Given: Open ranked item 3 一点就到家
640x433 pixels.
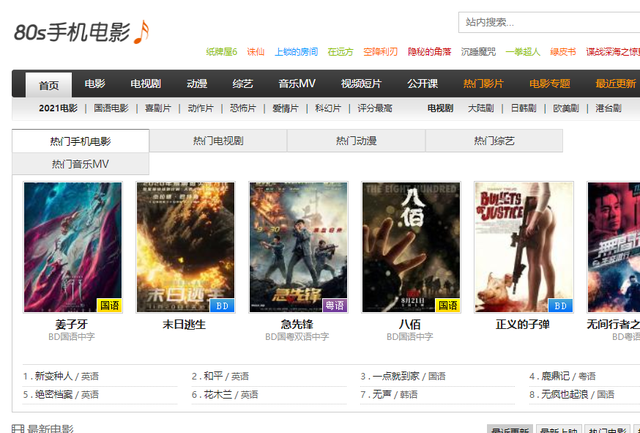Looking at the screenshot, I should point(396,376).
